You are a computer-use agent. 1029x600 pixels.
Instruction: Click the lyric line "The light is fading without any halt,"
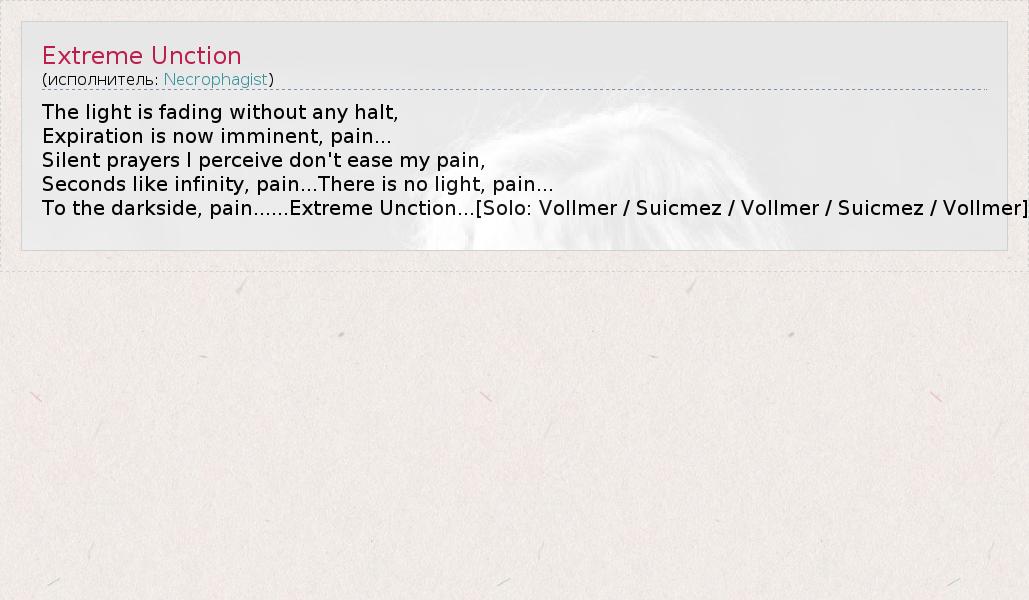point(220,112)
